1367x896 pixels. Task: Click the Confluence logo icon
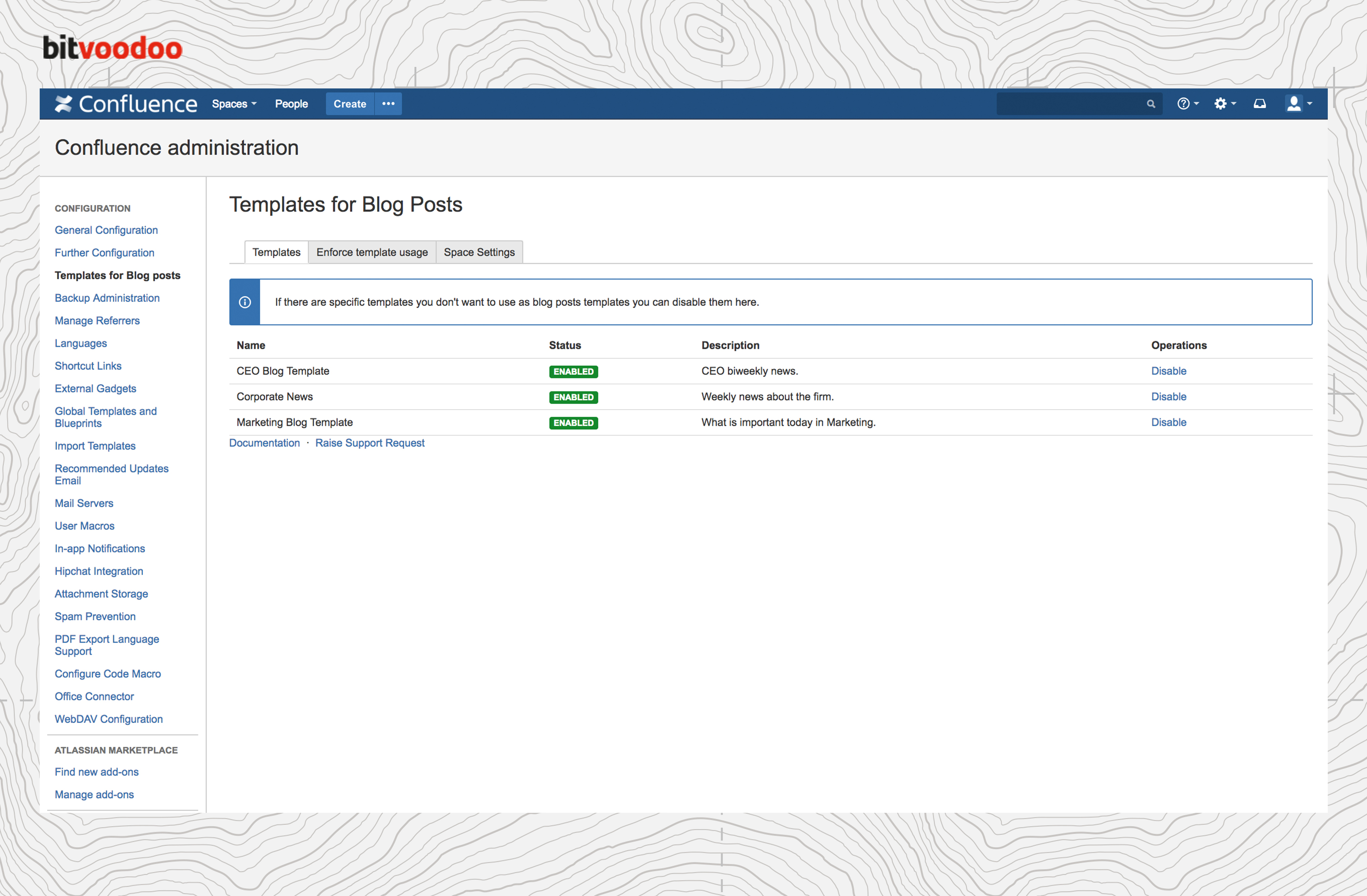click(x=63, y=104)
